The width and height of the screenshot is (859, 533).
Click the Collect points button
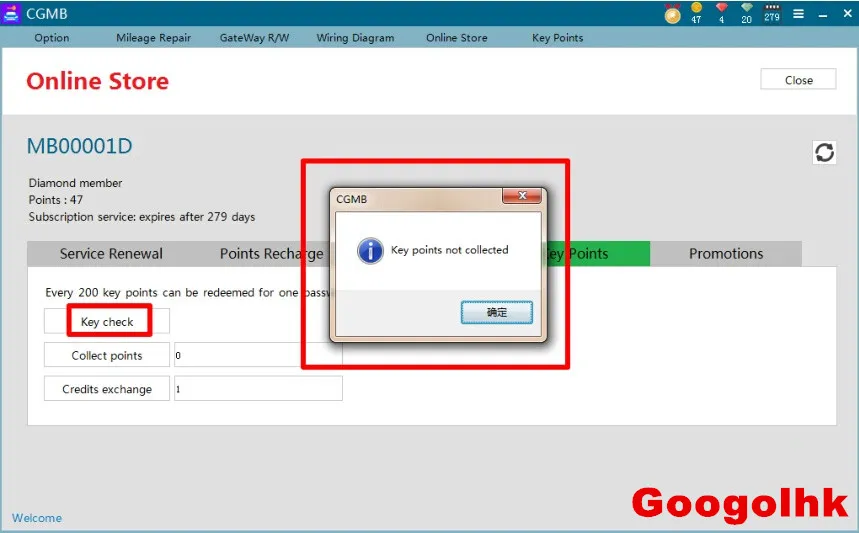tap(107, 356)
